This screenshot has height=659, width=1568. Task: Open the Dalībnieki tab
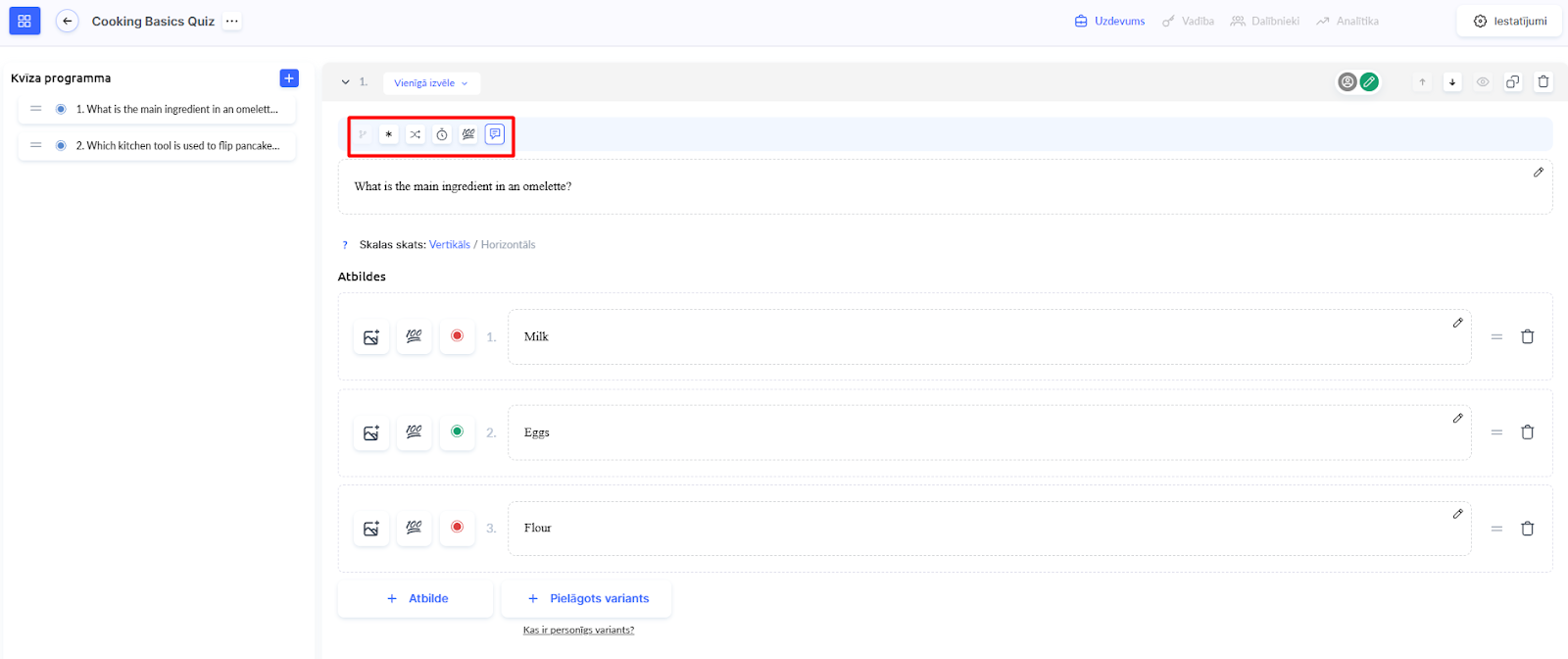1265,21
